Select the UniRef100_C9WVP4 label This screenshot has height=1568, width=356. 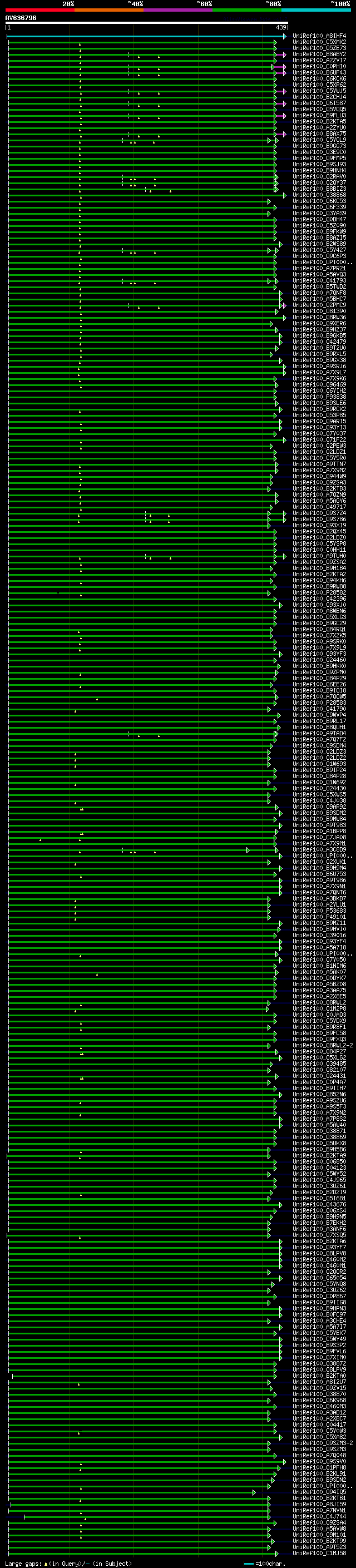pos(319,715)
